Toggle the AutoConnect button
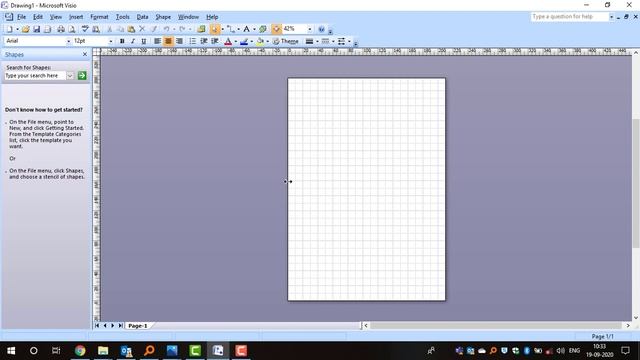 [276, 29]
